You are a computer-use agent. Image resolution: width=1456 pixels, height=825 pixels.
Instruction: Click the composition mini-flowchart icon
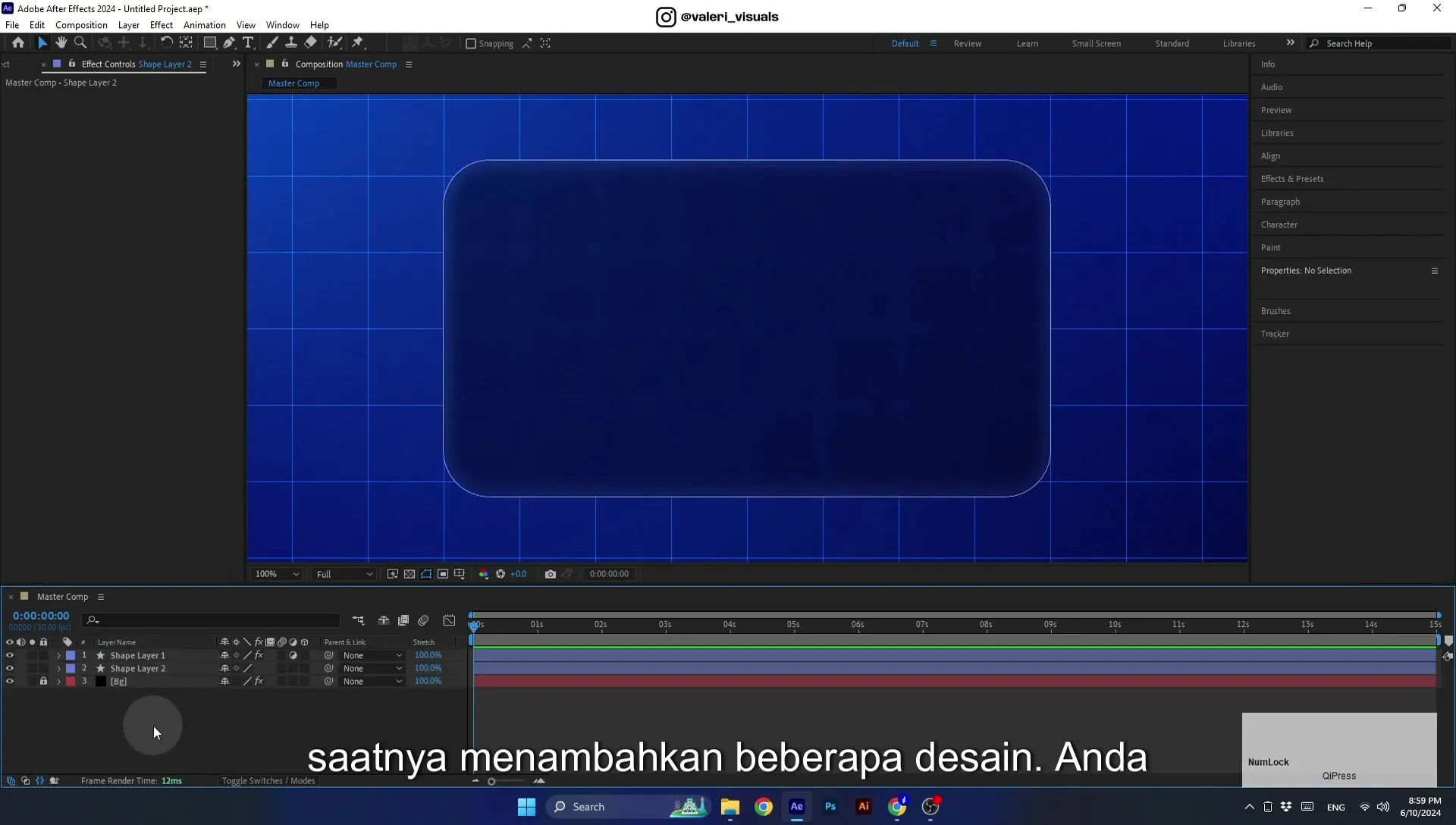[x=358, y=620]
